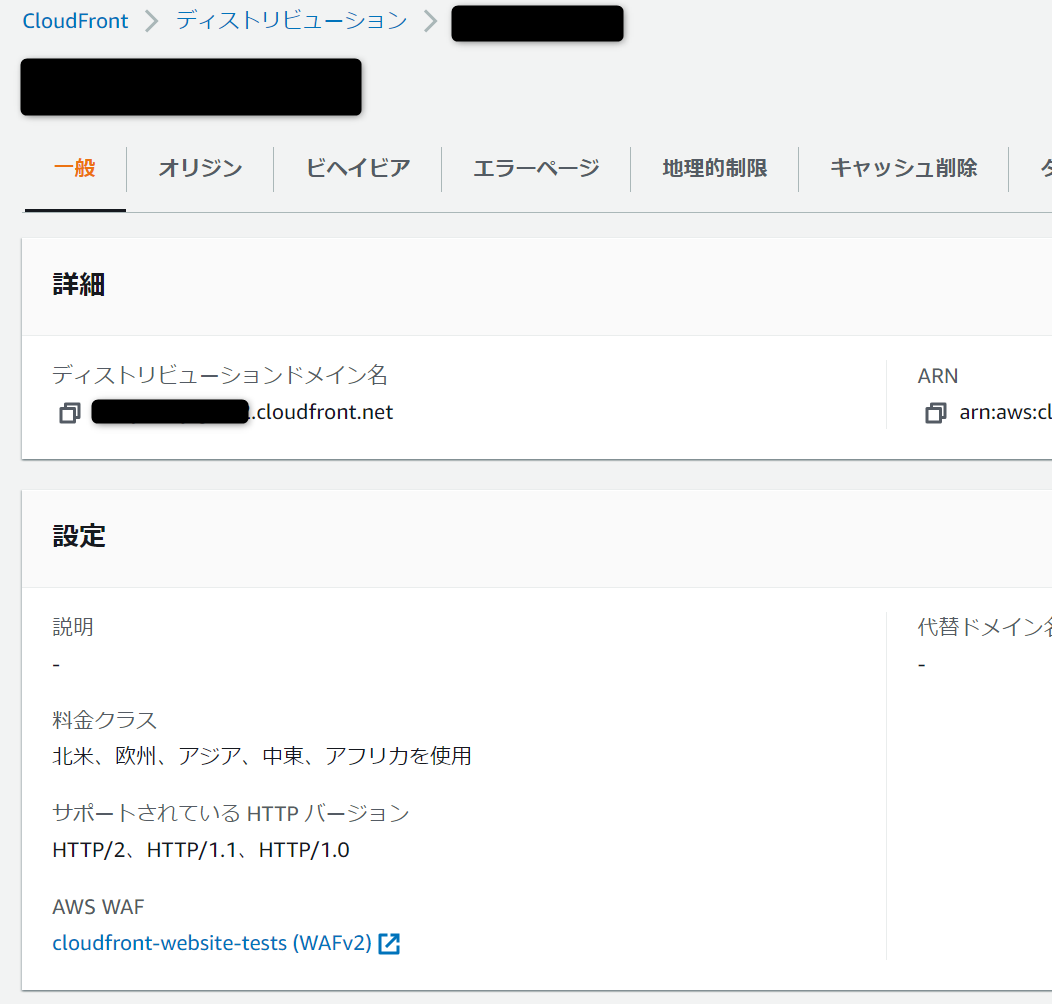Navigate to CloudFront via breadcrumb
This screenshot has width=1052, height=1004.
75,20
